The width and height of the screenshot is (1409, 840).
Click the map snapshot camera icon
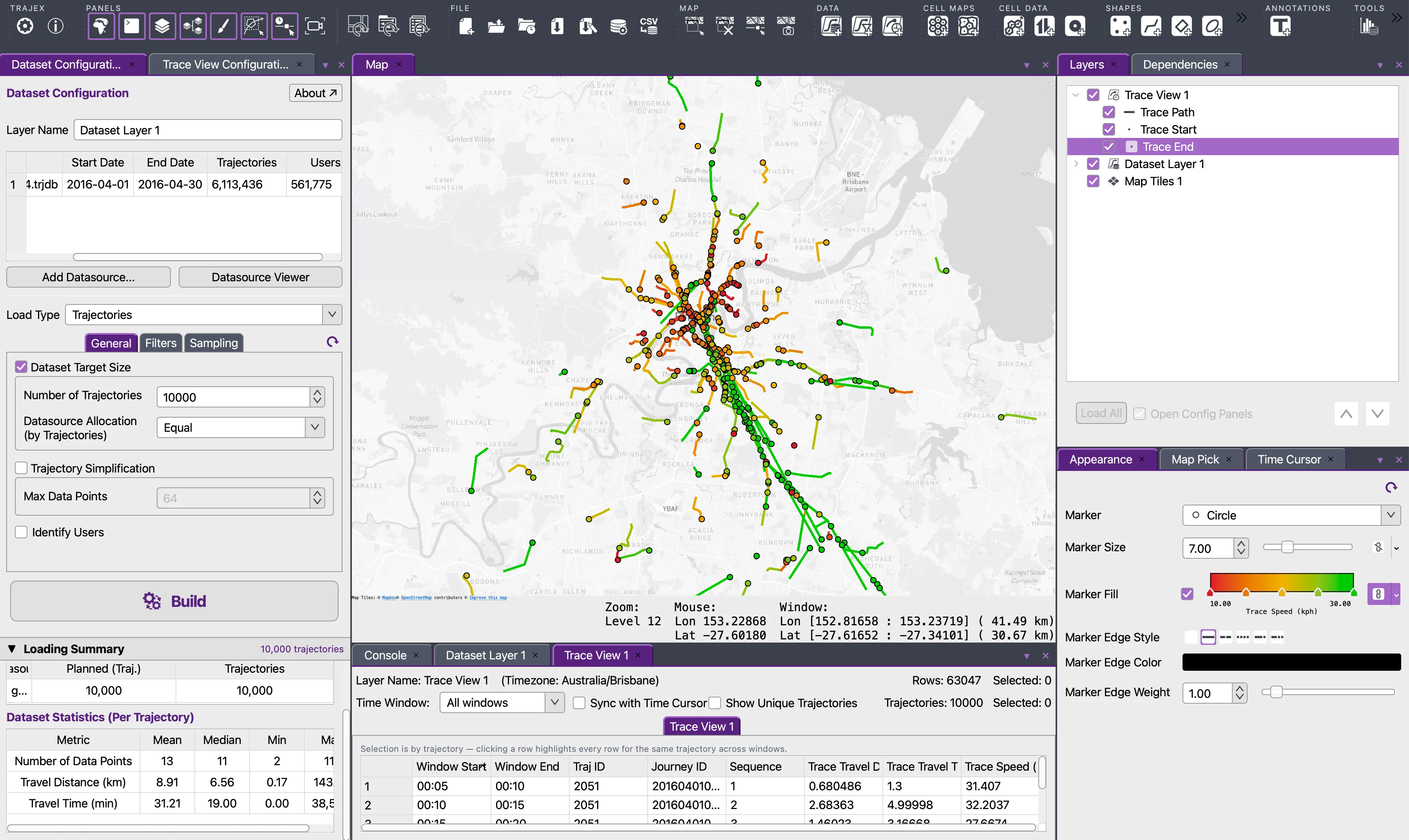(x=786, y=26)
